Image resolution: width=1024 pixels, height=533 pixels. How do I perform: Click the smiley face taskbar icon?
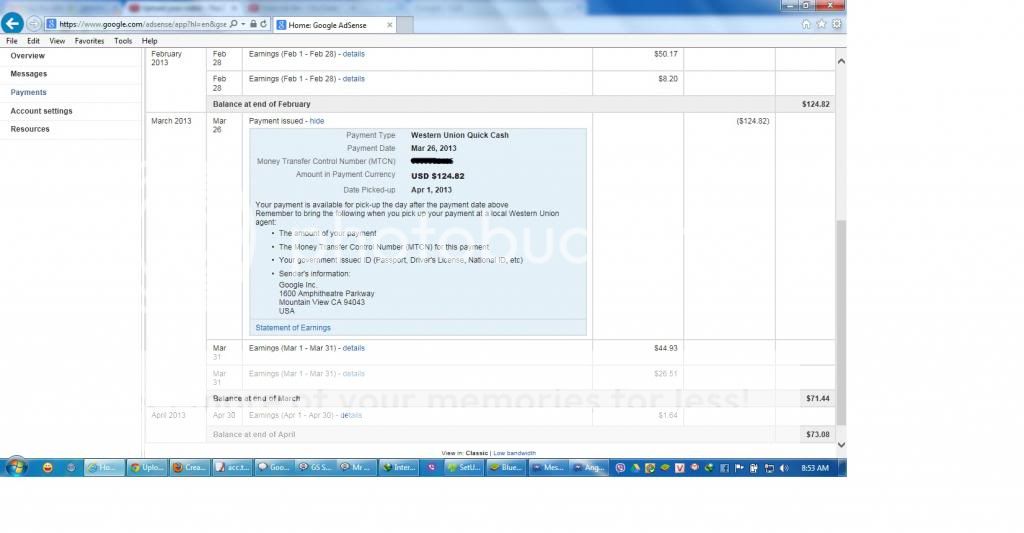click(47, 468)
